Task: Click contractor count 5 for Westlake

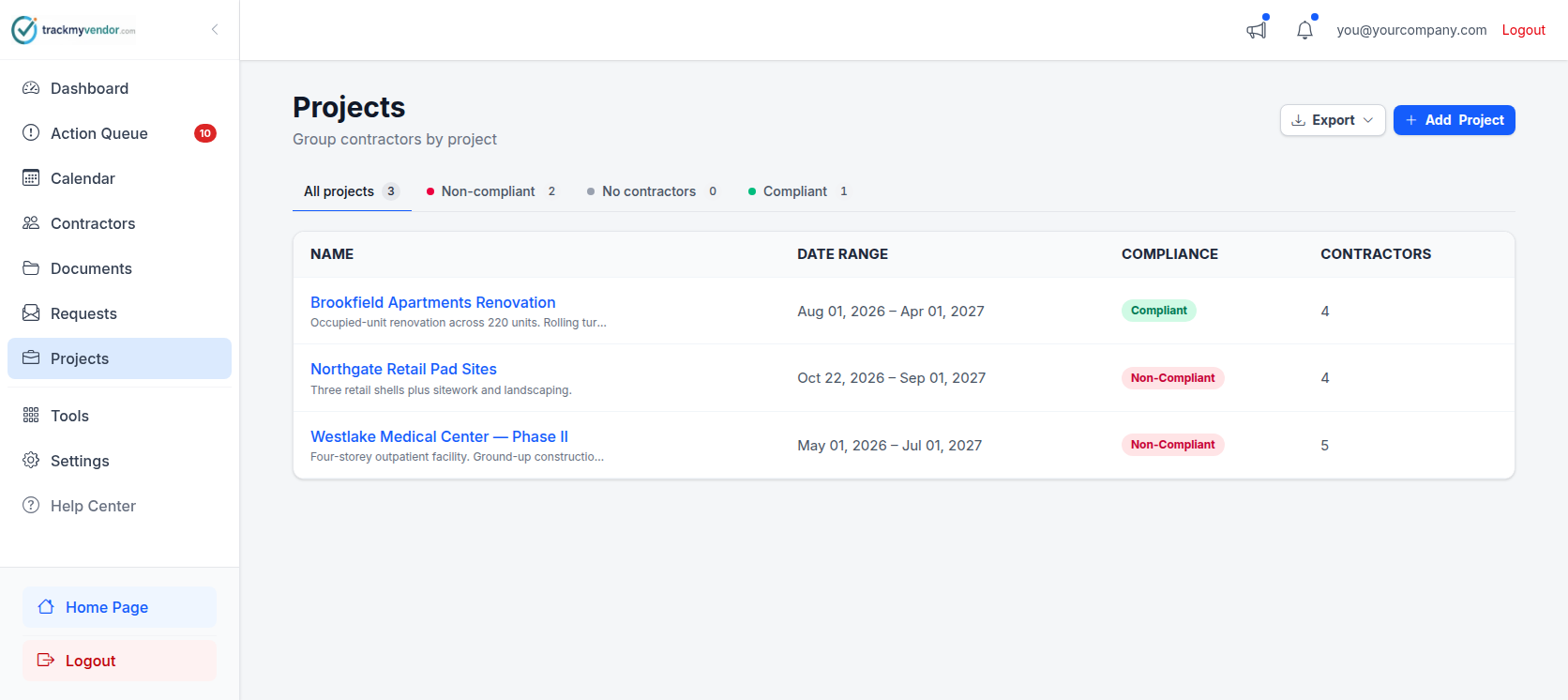Action: point(1325,446)
